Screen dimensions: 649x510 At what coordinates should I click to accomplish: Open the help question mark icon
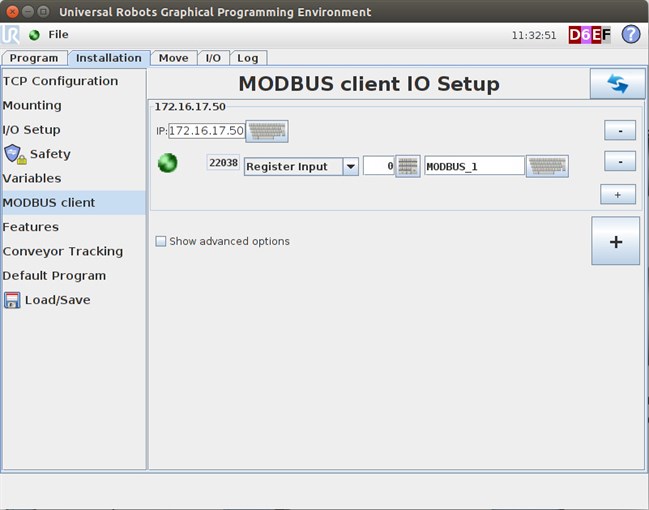631,35
